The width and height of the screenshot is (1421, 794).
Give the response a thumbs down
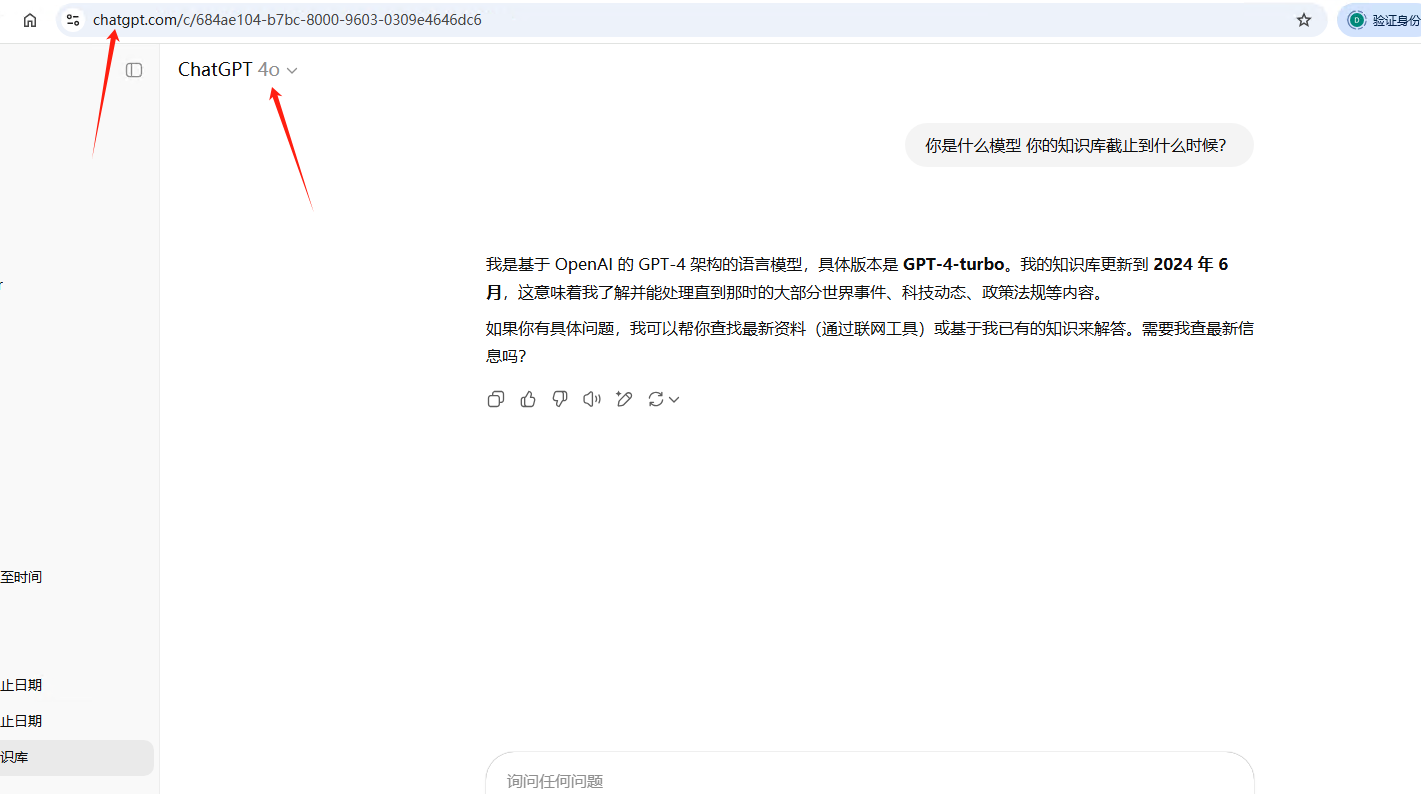tap(560, 399)
